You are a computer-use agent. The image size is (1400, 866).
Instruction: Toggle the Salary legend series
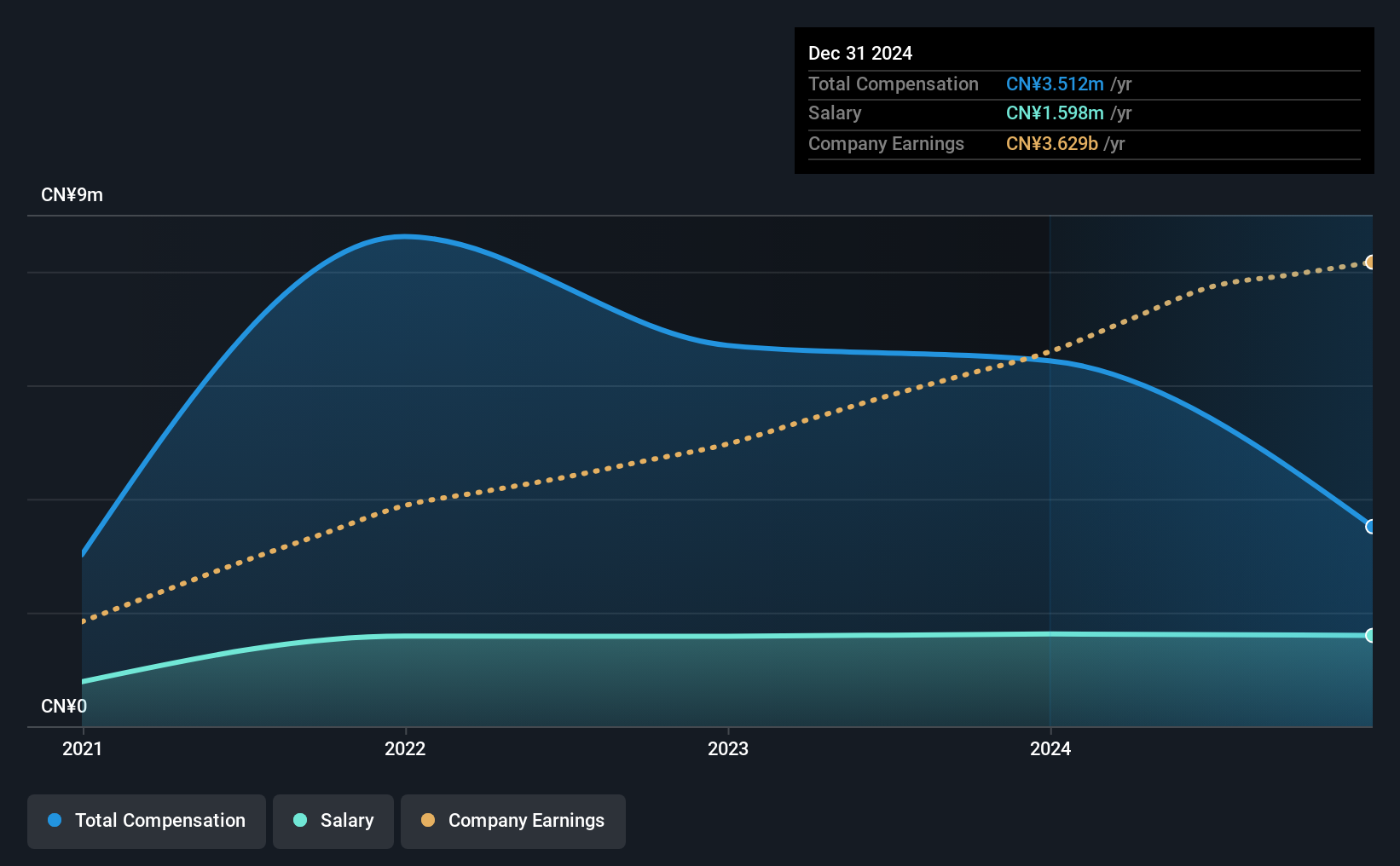pyautogui.click(x=333, y=821)
